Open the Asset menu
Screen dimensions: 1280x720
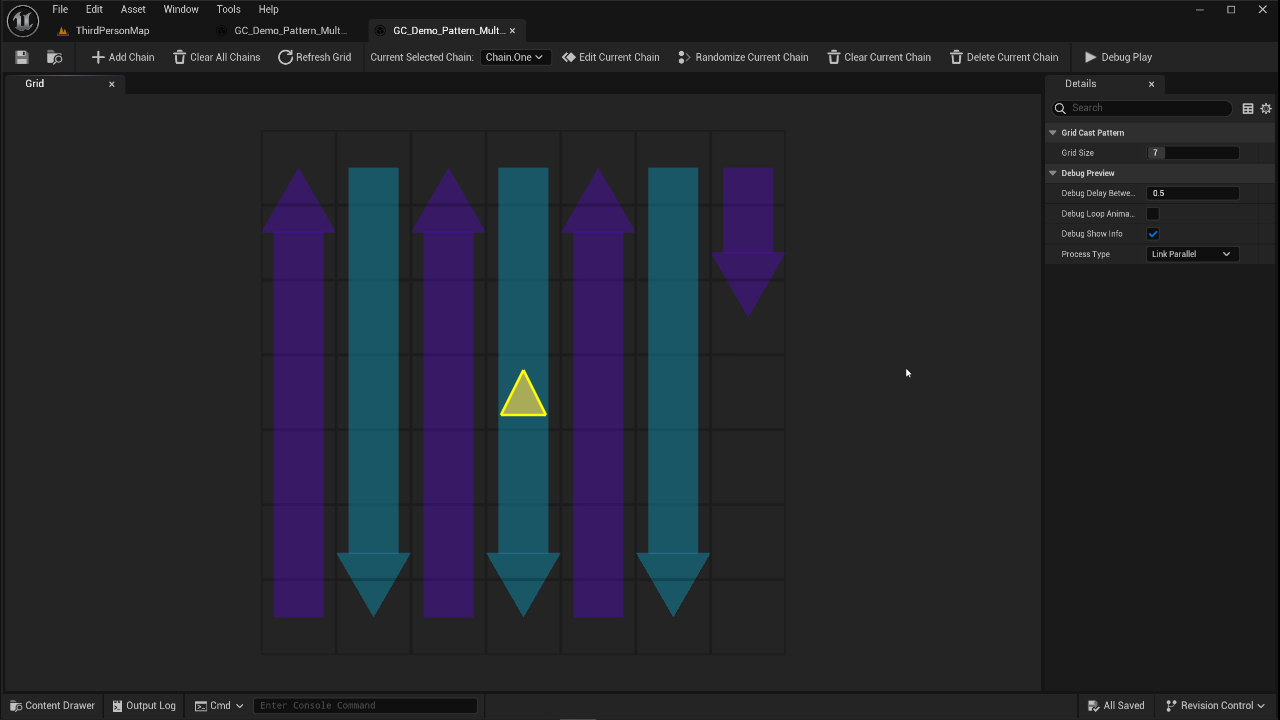click(x=133, y=9)
